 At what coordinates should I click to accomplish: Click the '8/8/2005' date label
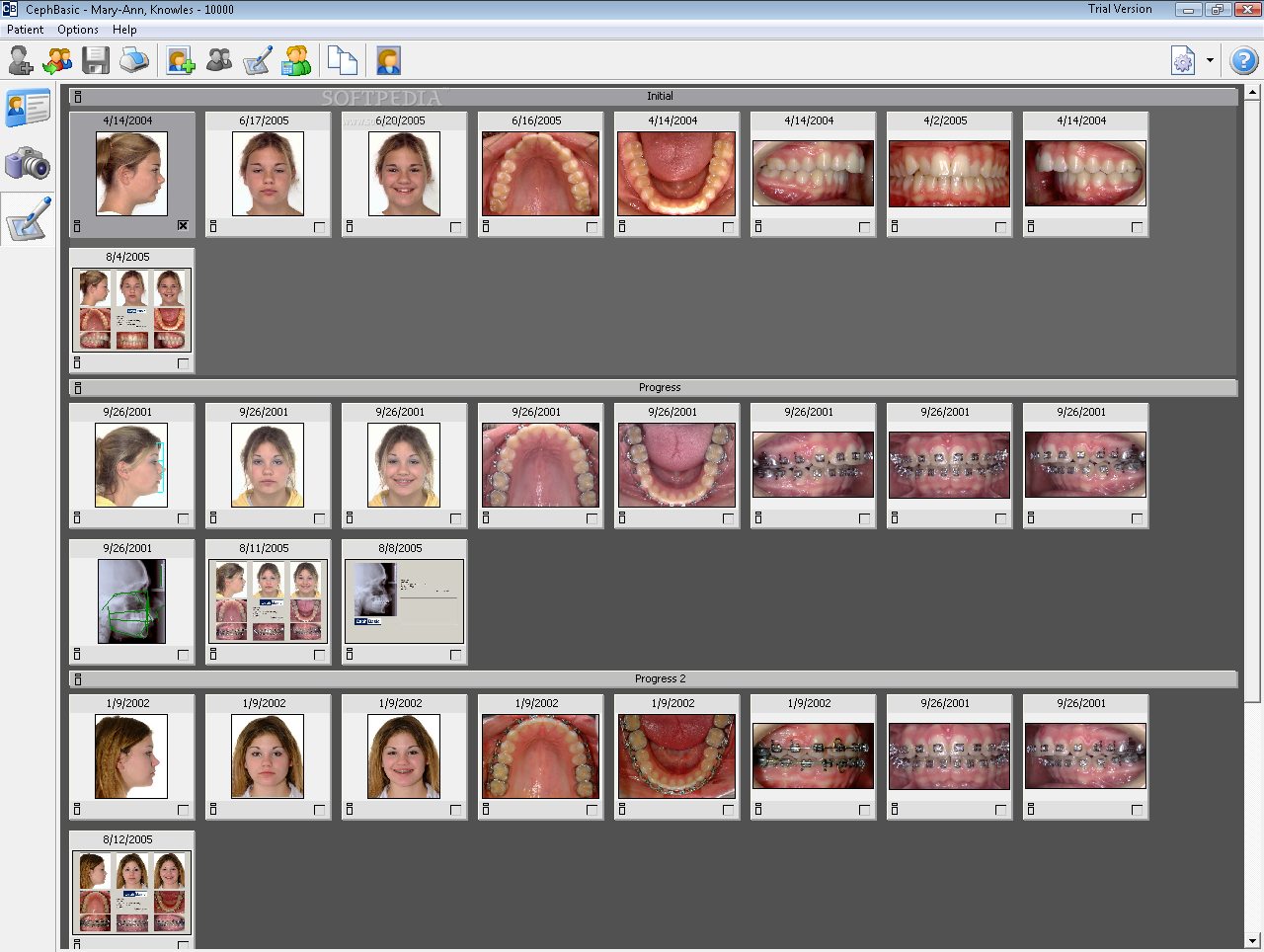(400, 548)
